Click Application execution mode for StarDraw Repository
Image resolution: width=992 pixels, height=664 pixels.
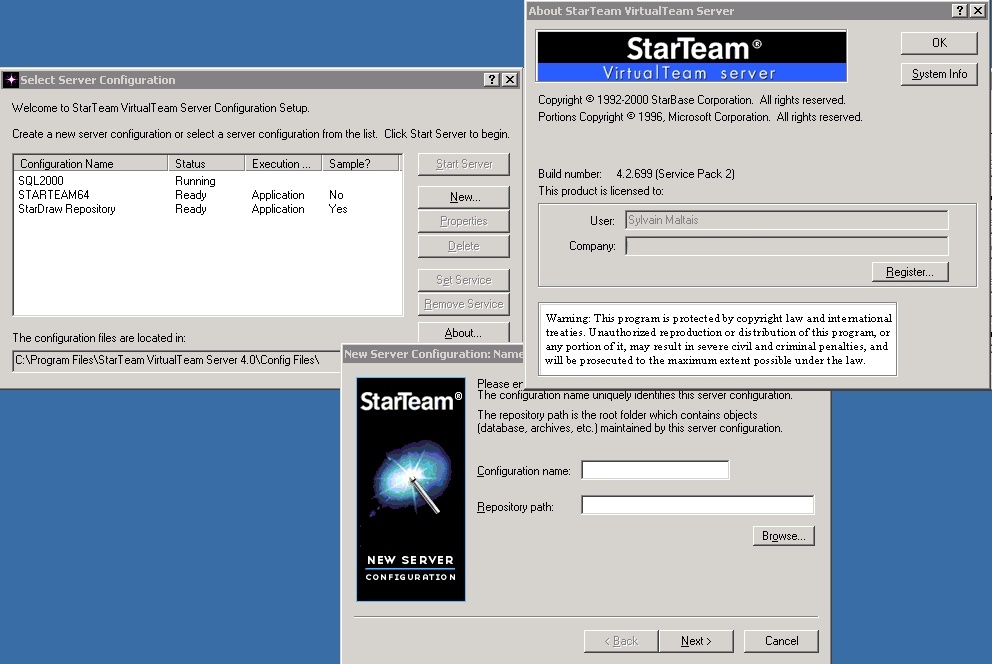278,209
